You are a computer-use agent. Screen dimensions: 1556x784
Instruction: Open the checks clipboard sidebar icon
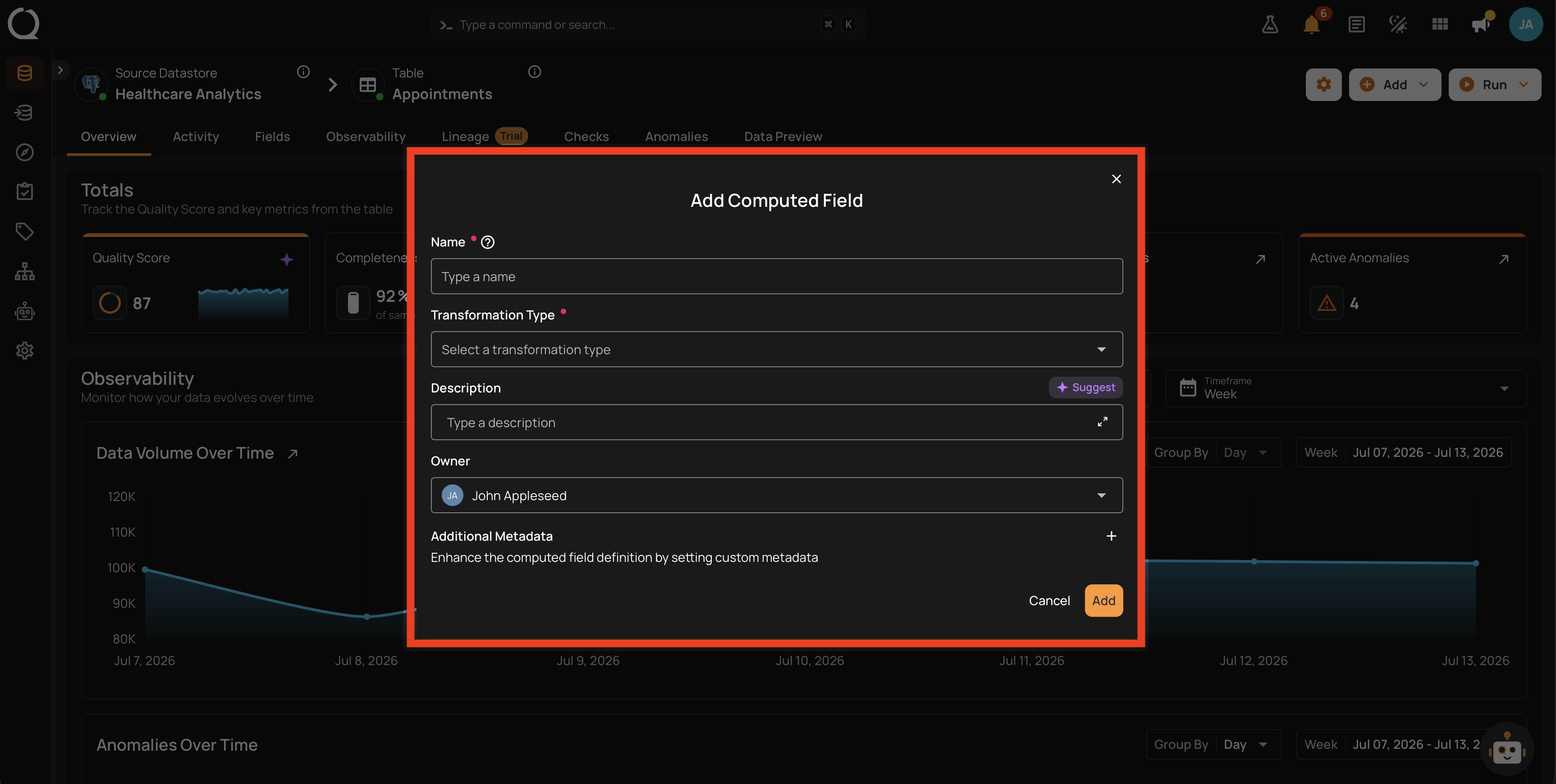tap(24, 191)
